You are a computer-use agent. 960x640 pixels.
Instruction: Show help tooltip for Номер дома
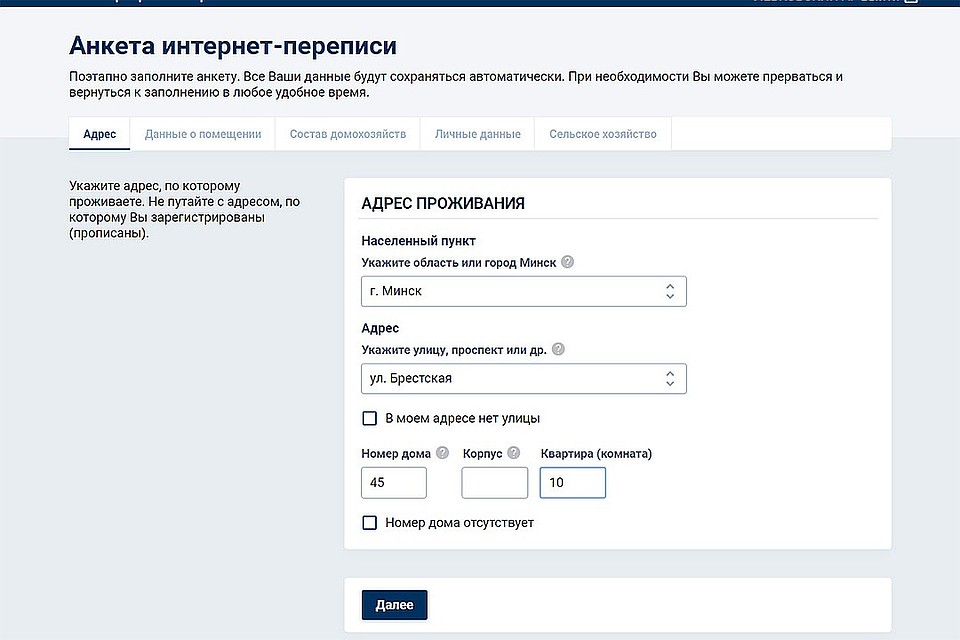(442, 453)
